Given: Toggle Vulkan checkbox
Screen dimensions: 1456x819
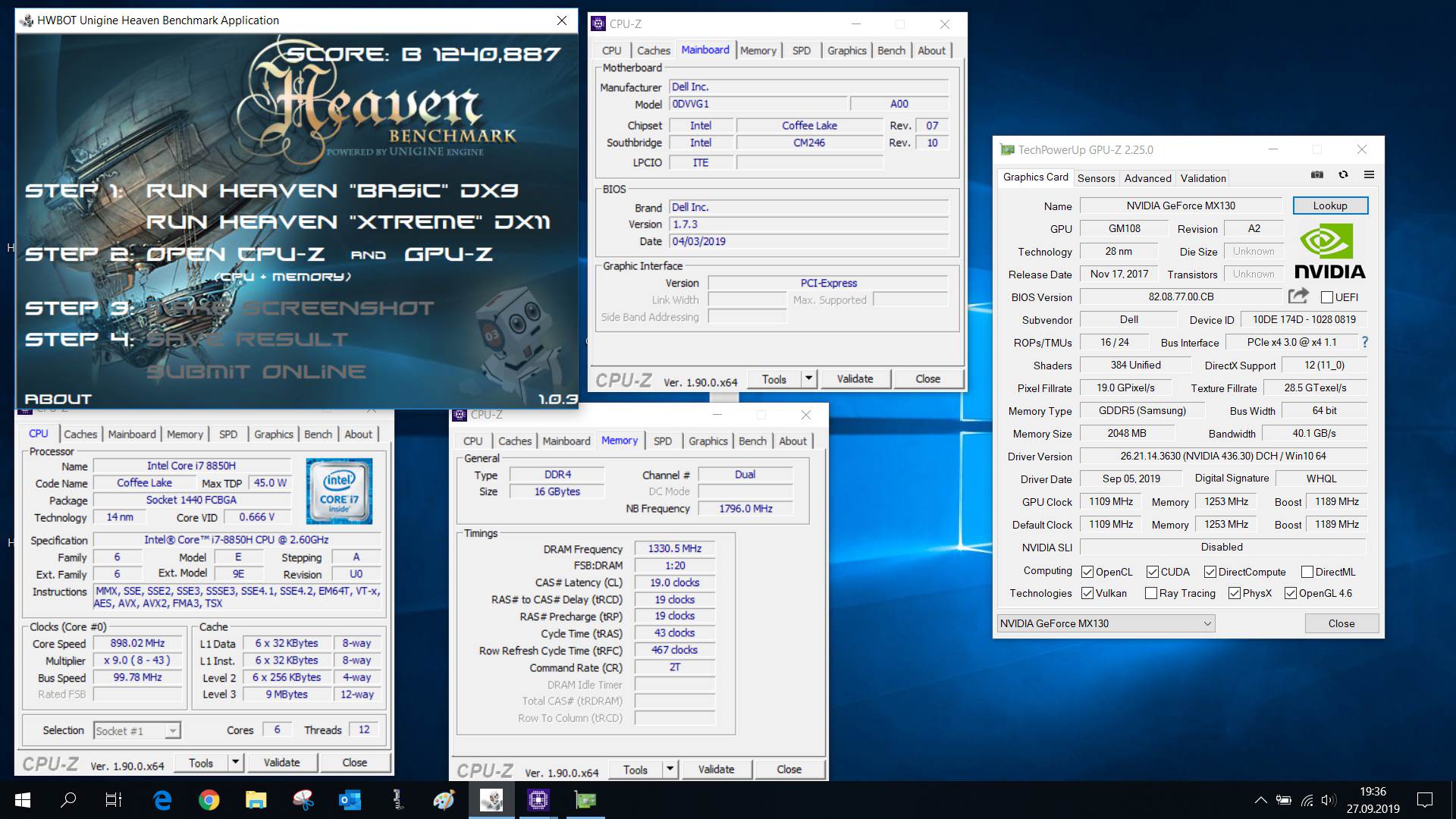Looking at the screenshot, I should [1087, 593].
